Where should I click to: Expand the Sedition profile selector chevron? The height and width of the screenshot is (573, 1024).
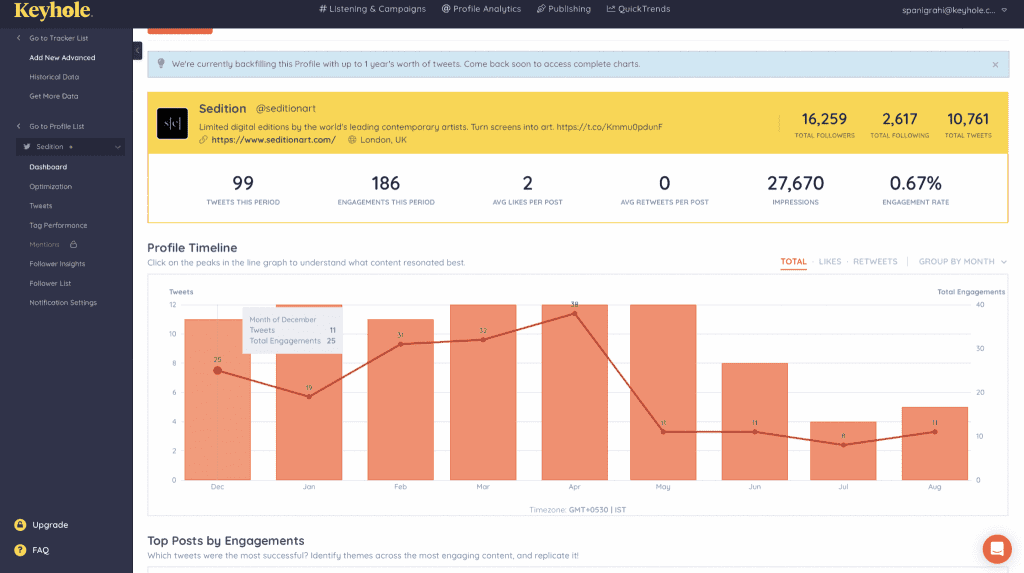coord(118,147)
